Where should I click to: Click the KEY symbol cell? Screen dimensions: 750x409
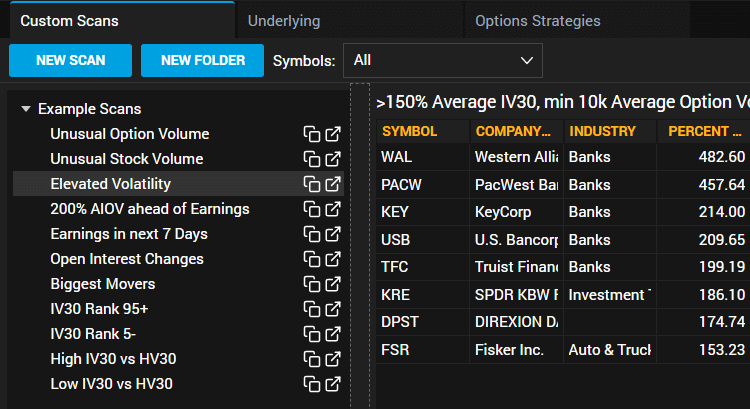422,212
